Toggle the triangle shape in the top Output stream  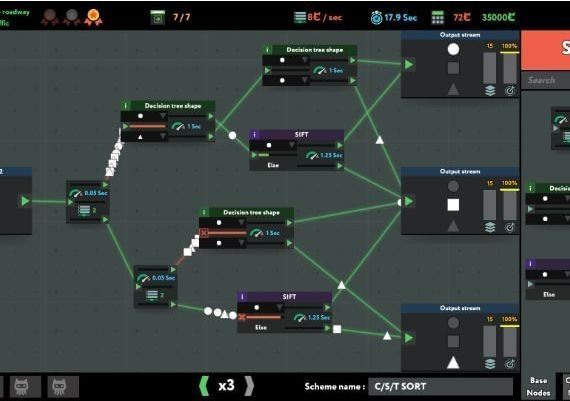453,89
